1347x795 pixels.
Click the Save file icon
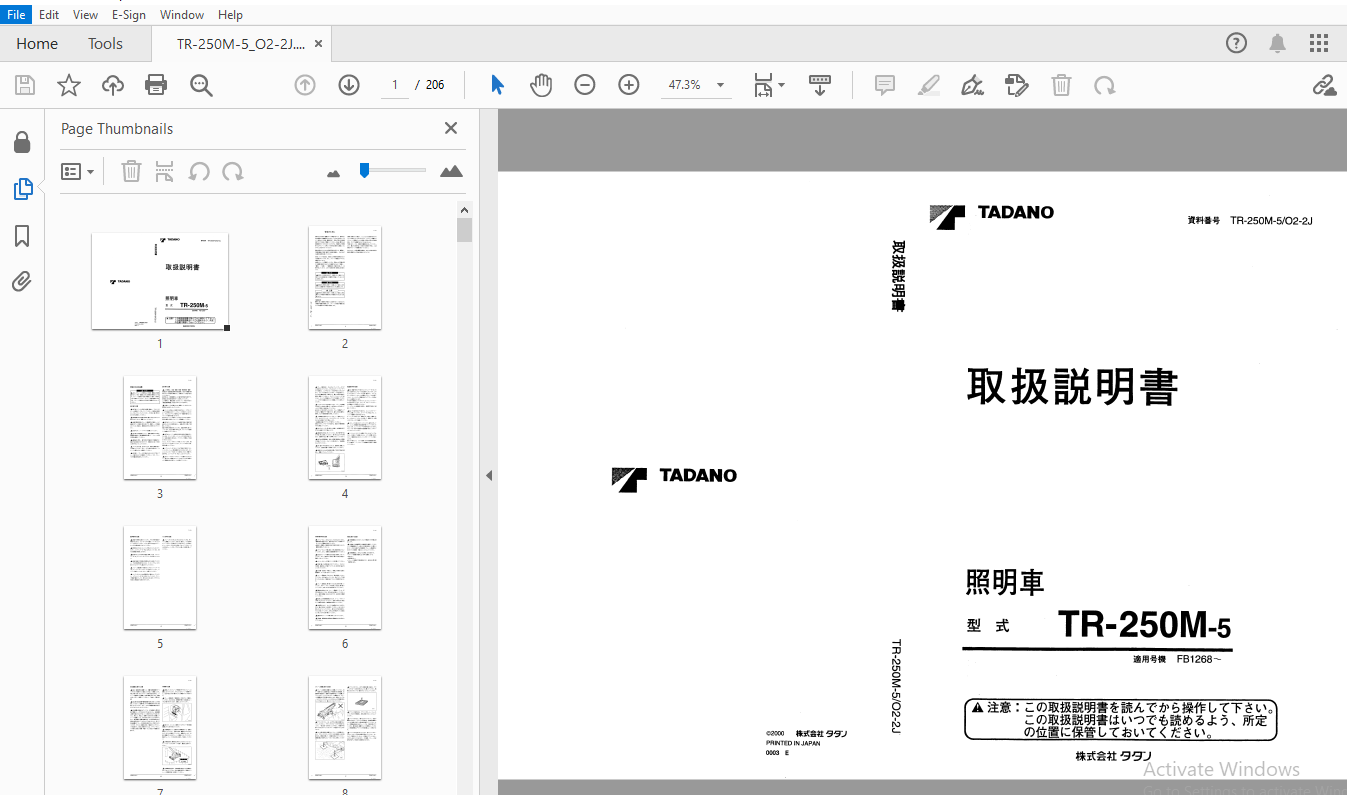point(24,85)
